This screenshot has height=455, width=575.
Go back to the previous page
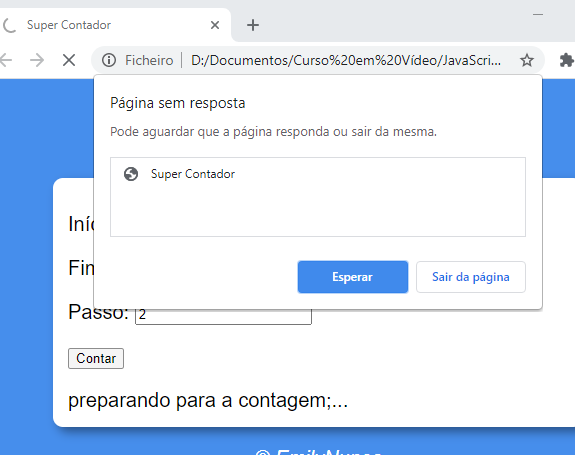pos(6,60)
